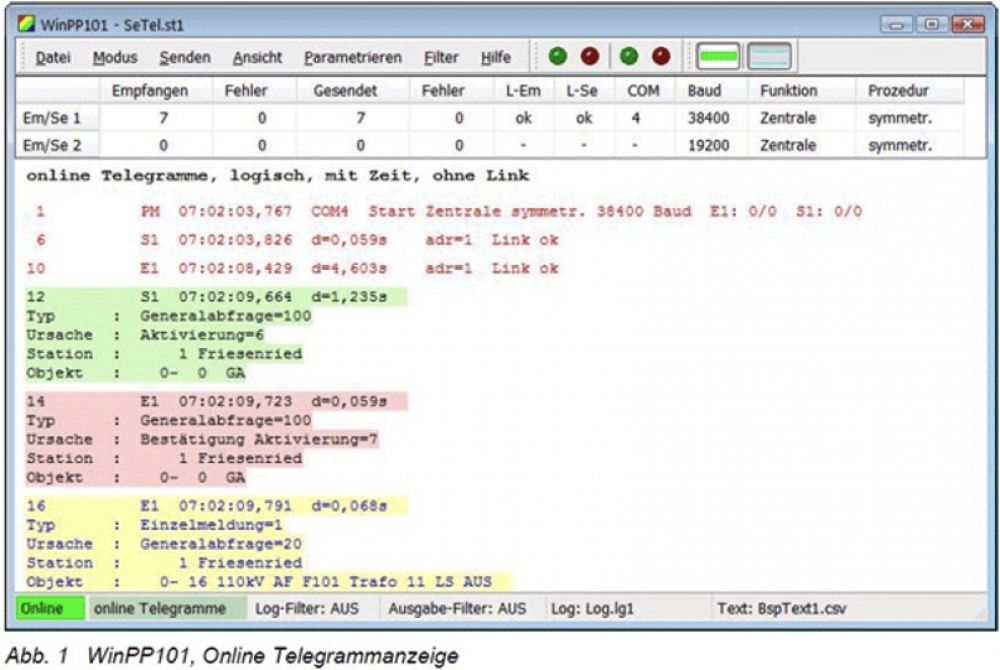
Task: Select the green telegram 12 header line
Action: coord(215,297)
